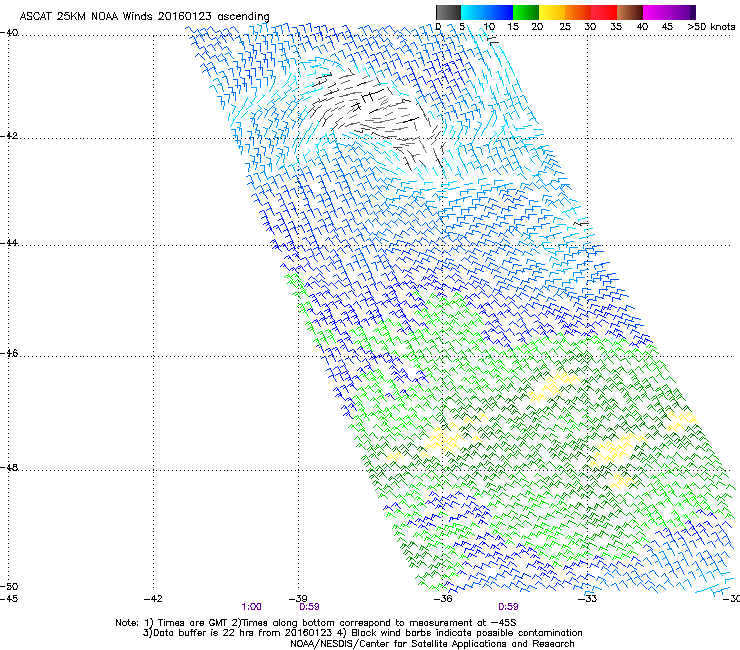Click the red 30-35 knots legend swatch
Screen dimensions: 740x650
(603, 12)
